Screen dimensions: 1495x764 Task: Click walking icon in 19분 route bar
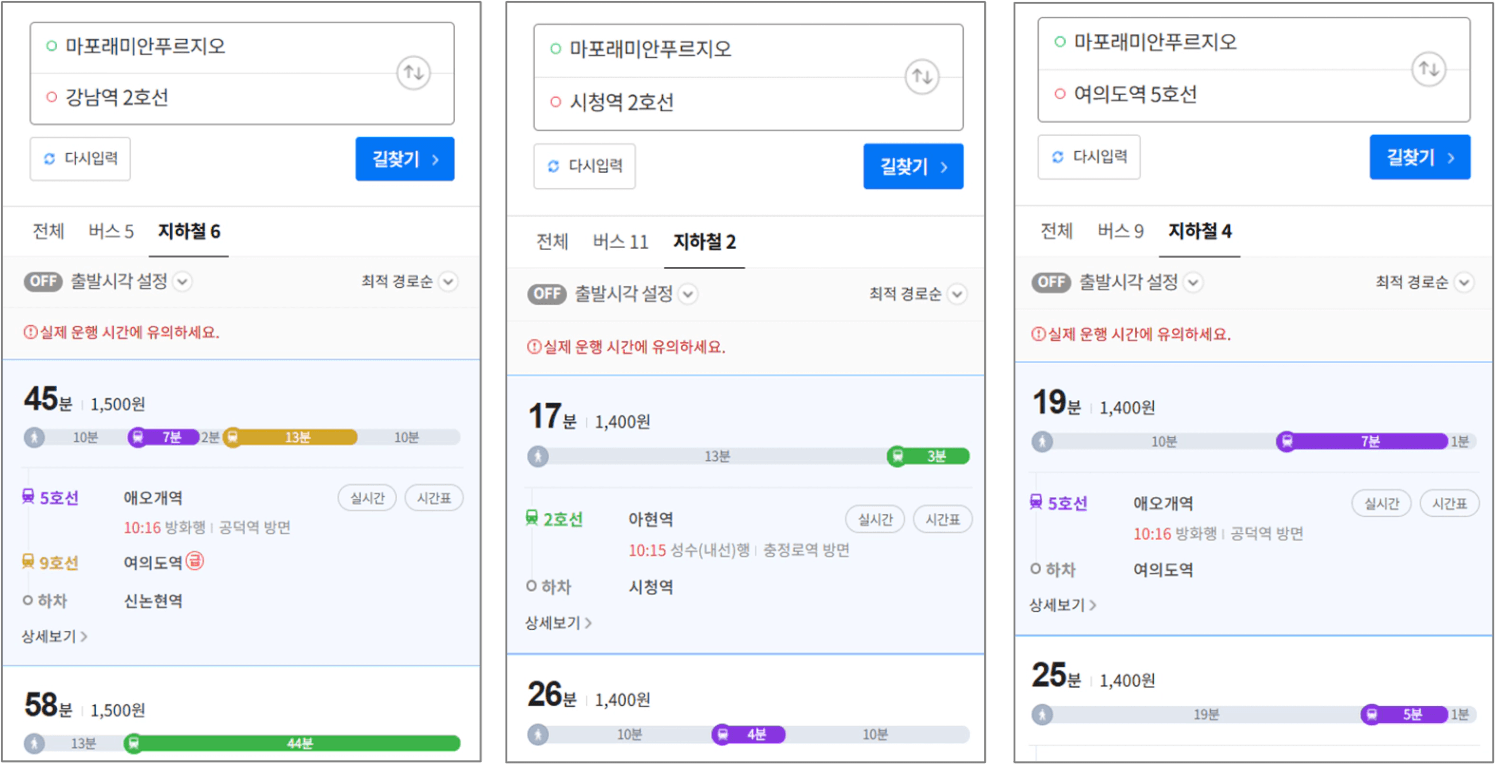point(1043,441)
